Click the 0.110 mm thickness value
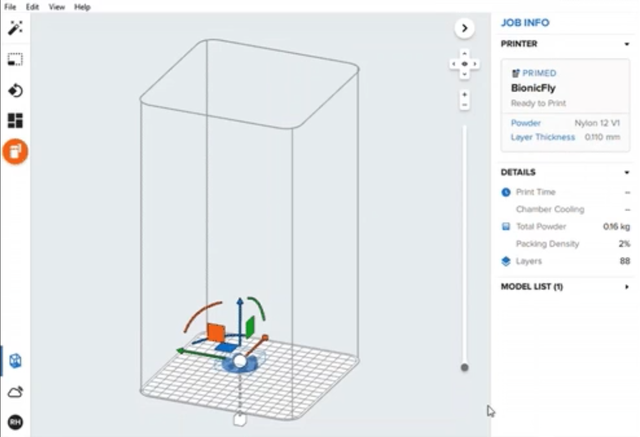Viewport: 640px width, 437px height. [x=602, y=137]
